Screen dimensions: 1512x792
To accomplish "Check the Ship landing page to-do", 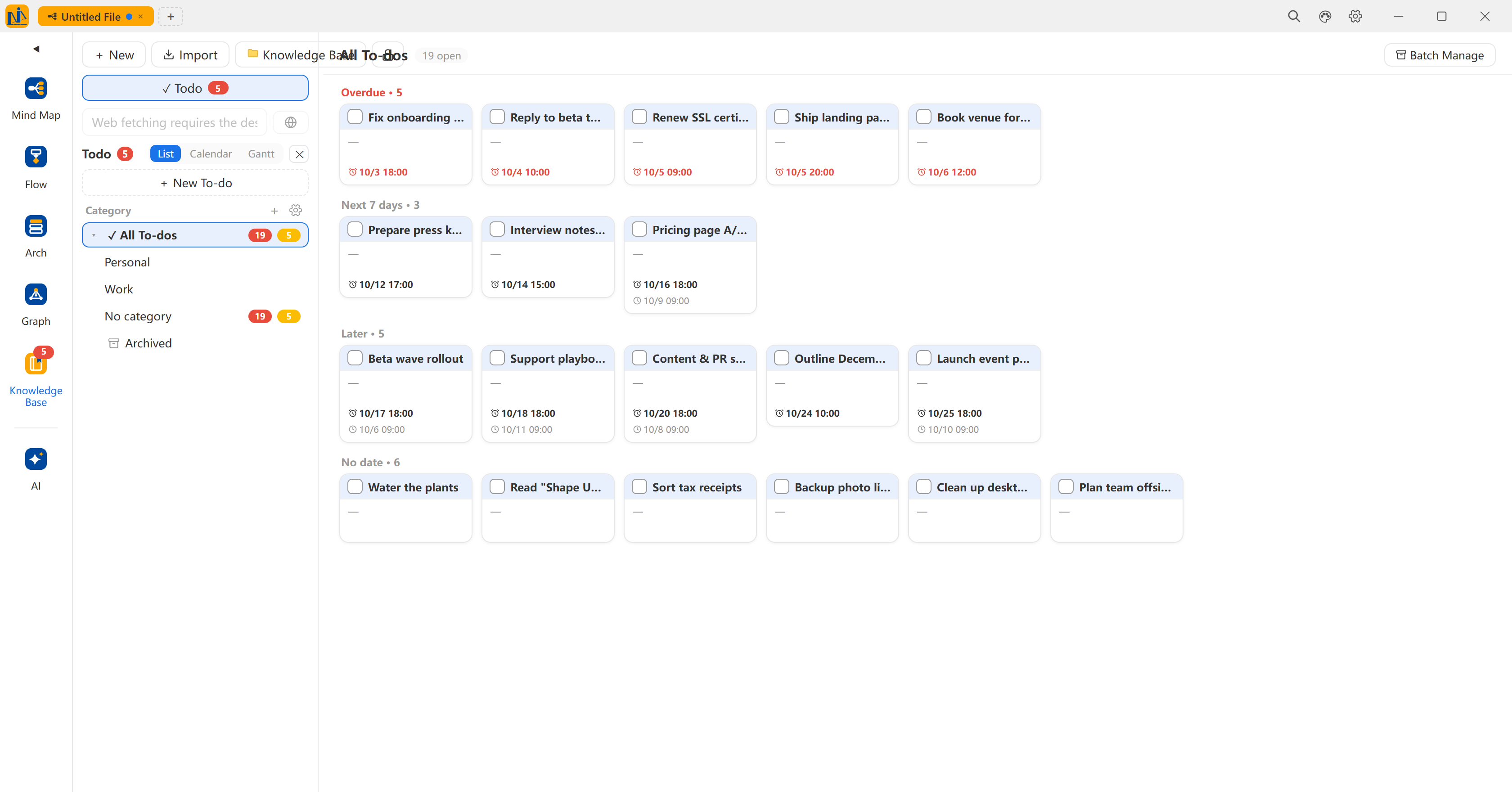I will pos(781,117).
